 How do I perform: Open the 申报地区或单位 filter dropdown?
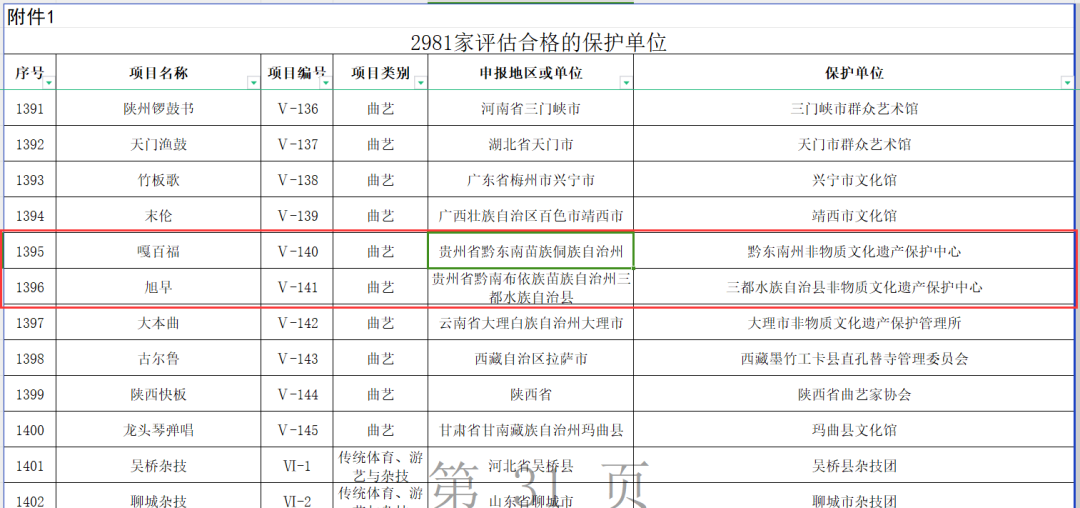pyautogui.click(x=625, y=83)
